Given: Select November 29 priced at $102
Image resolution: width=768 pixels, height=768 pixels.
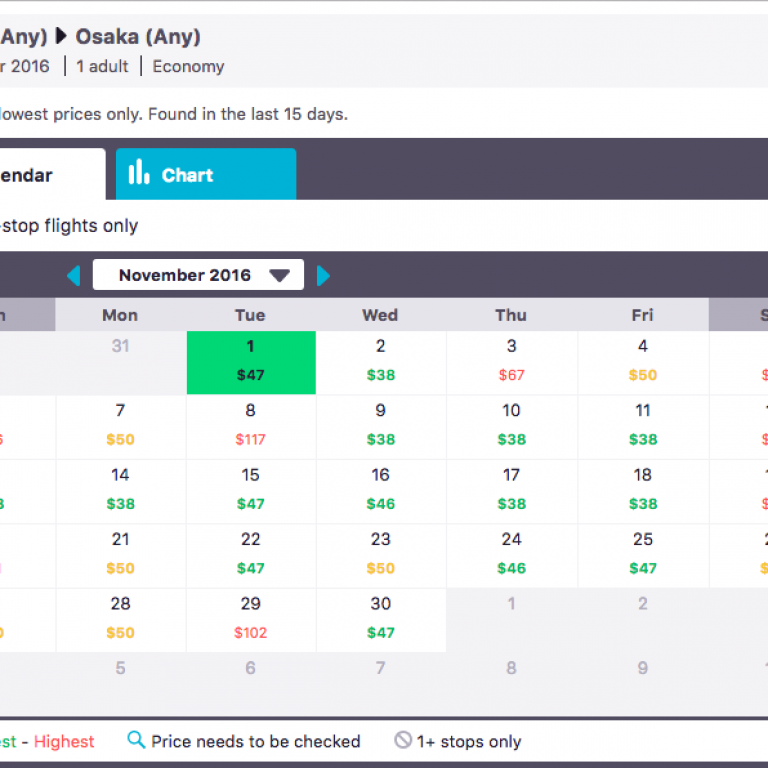Looking at the screenshot, I should tap(250, 619).
